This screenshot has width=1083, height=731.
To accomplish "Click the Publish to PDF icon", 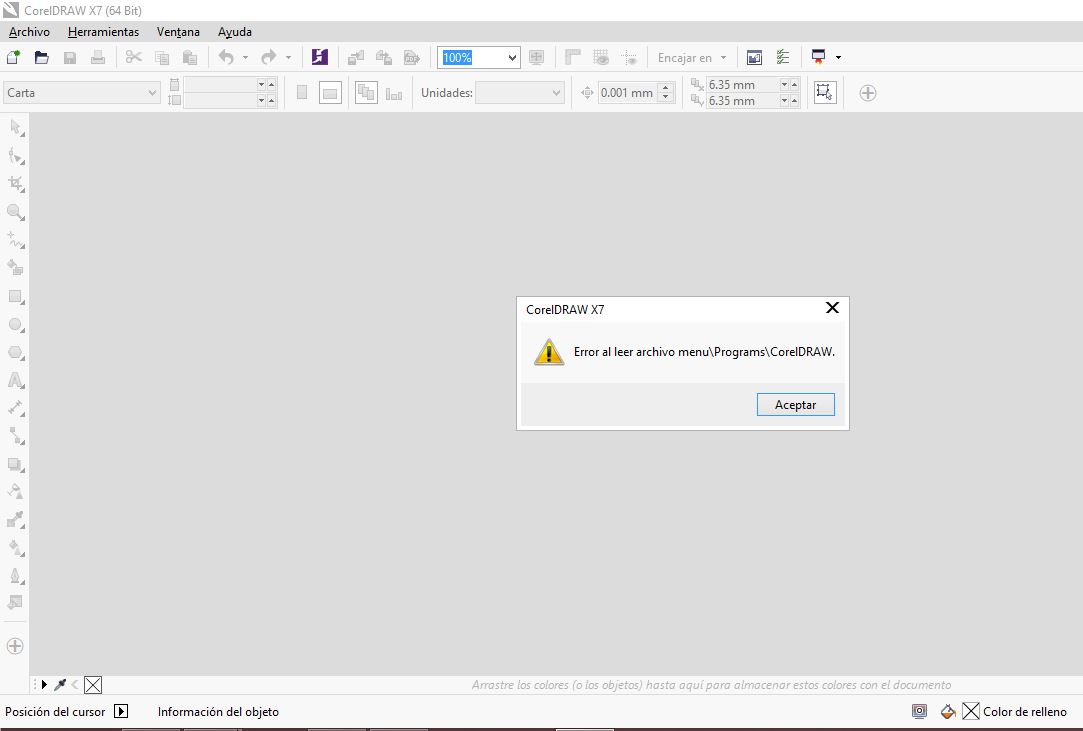I will [412, 57].
